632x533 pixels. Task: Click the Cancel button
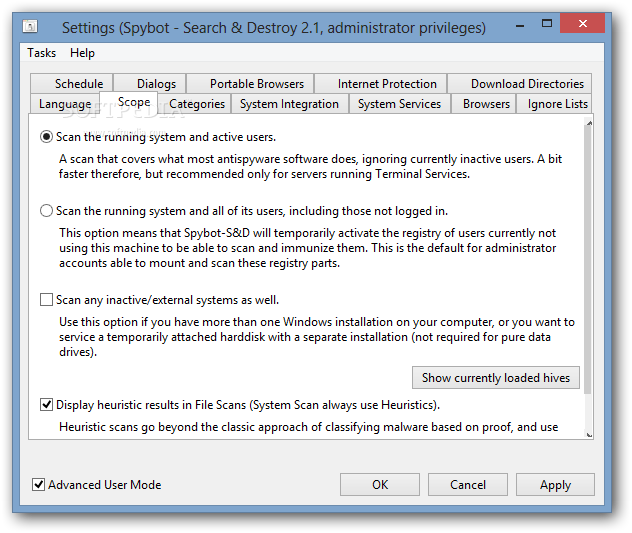click(468, 485)
